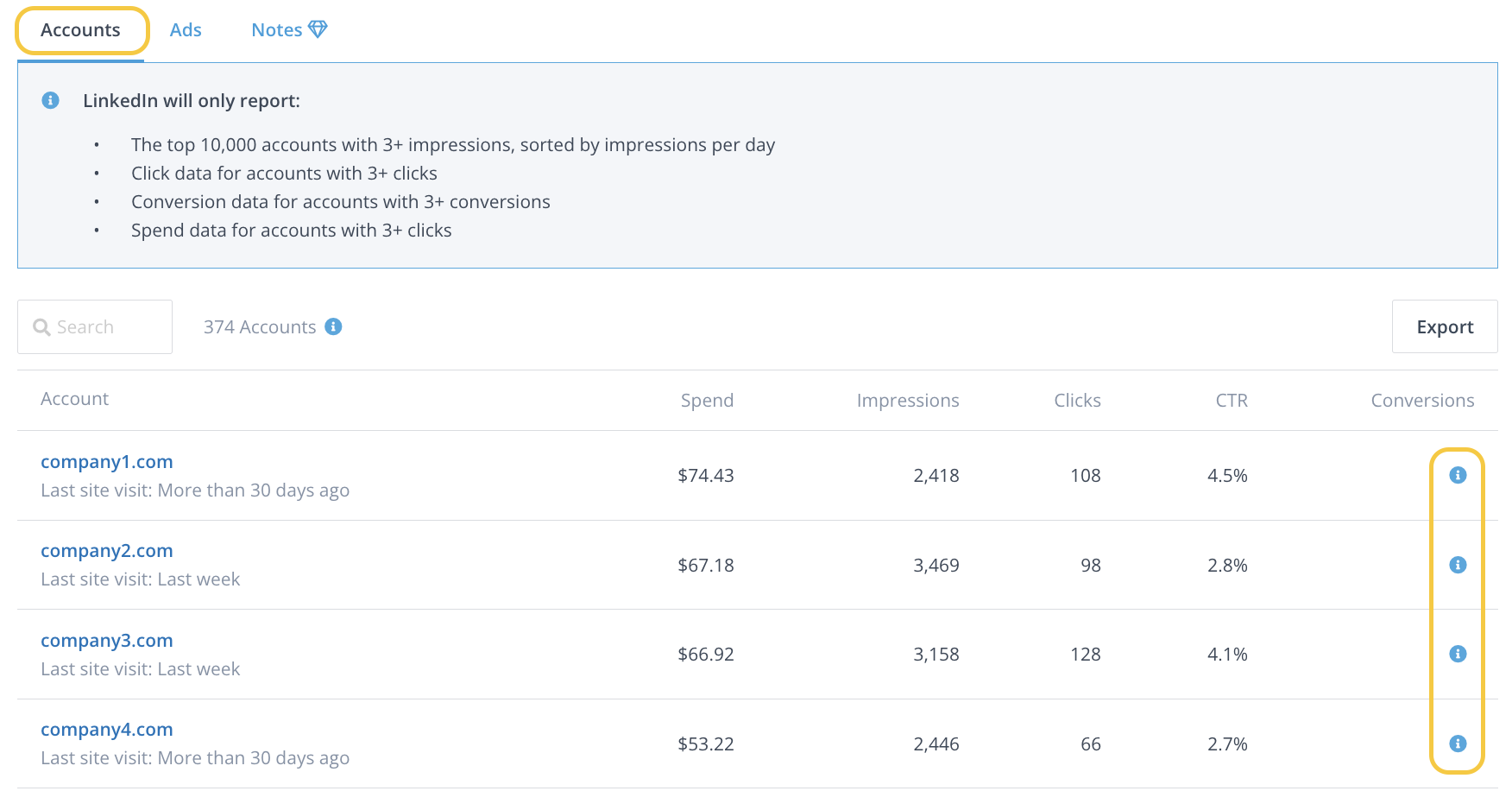Click info icon beside LinkedIn will only report

(51, 100)
